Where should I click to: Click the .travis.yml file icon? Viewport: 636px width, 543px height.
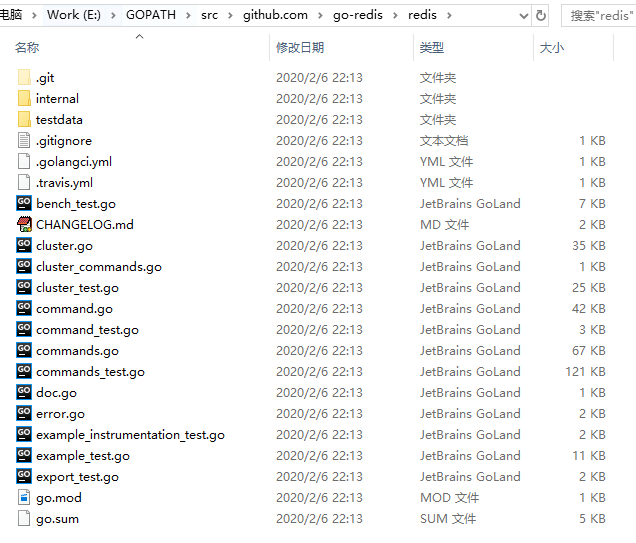point(24,182)
